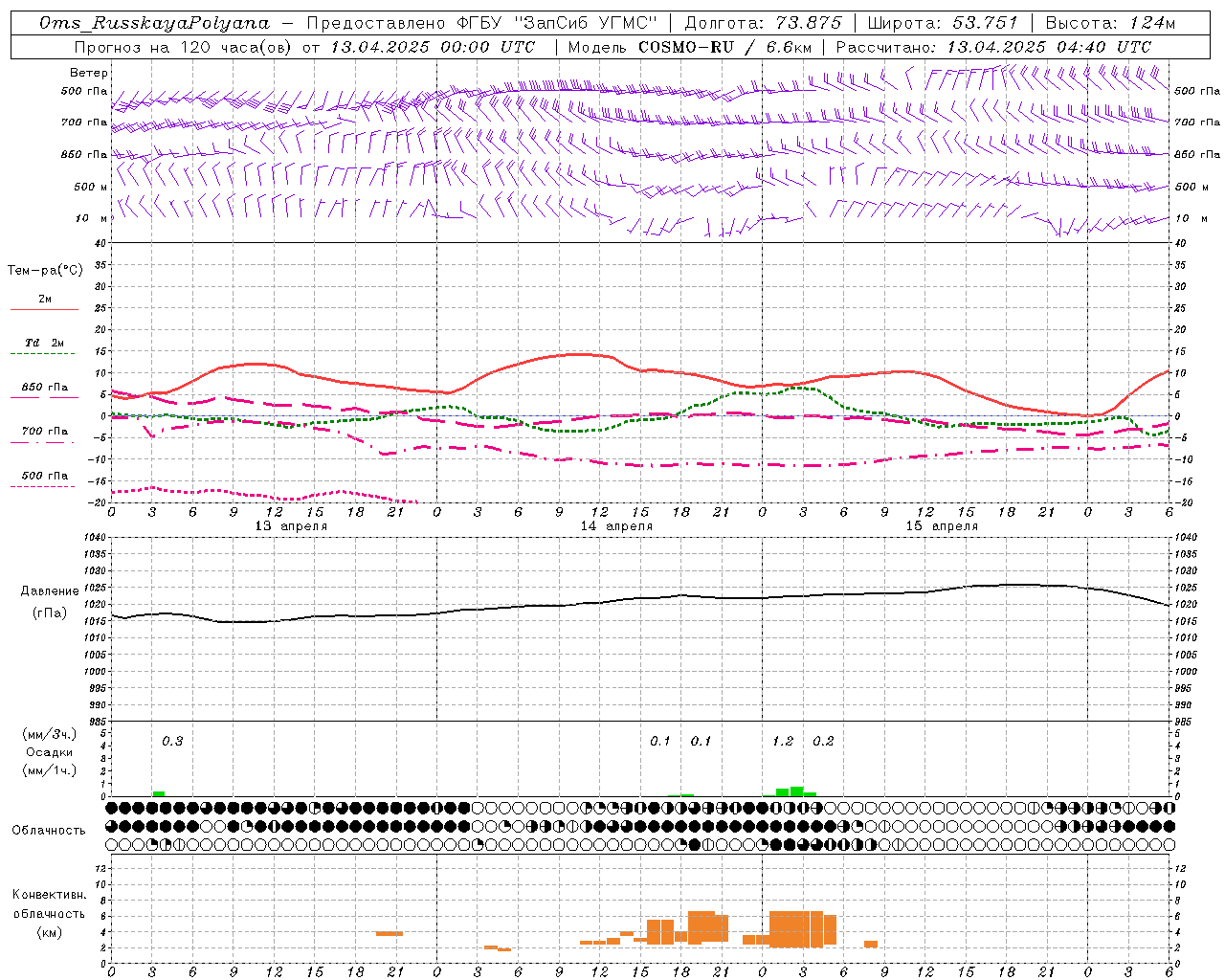Click the Oms_RusskayaPolyana station title
The width and height of the screenshot is (1225, 980).
coord(155,23)
